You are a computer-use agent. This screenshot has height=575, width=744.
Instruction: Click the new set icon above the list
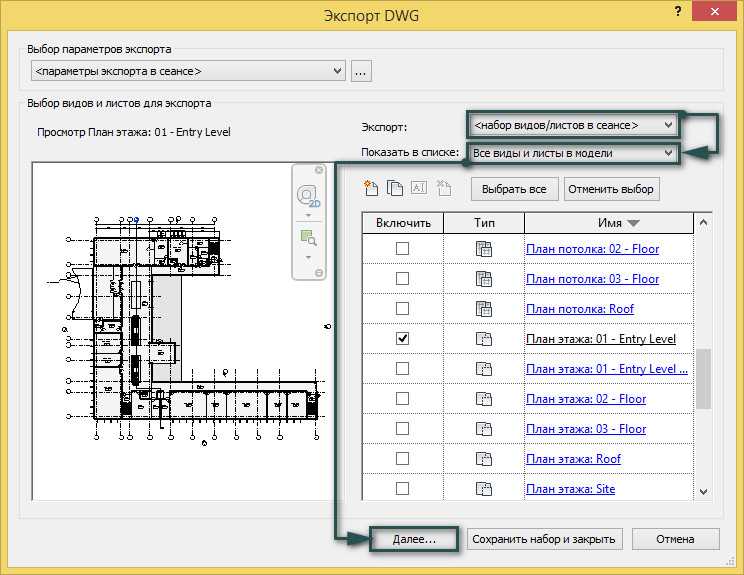click(371, 188)
